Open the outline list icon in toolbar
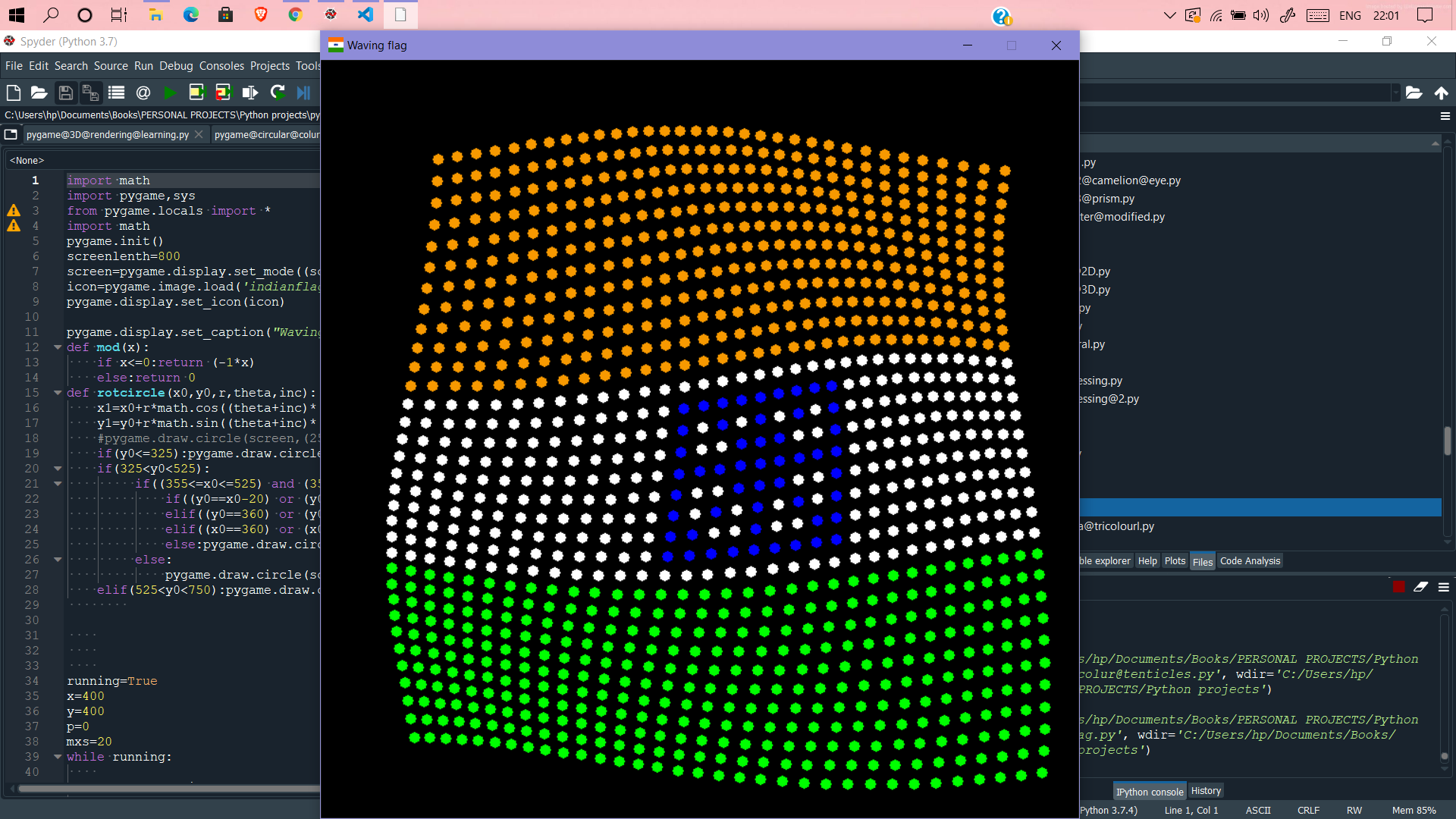 click(x=116, y=93)
